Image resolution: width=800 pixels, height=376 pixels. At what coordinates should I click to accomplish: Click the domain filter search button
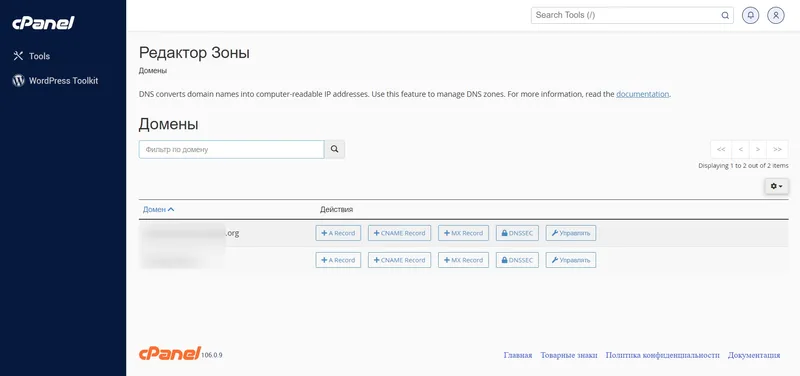[335, 149]
